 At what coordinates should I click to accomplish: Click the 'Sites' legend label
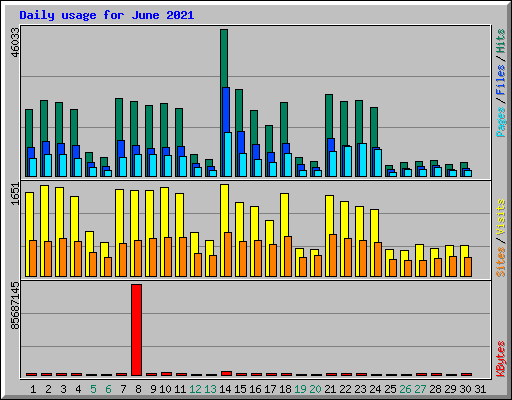coord(501,262)
